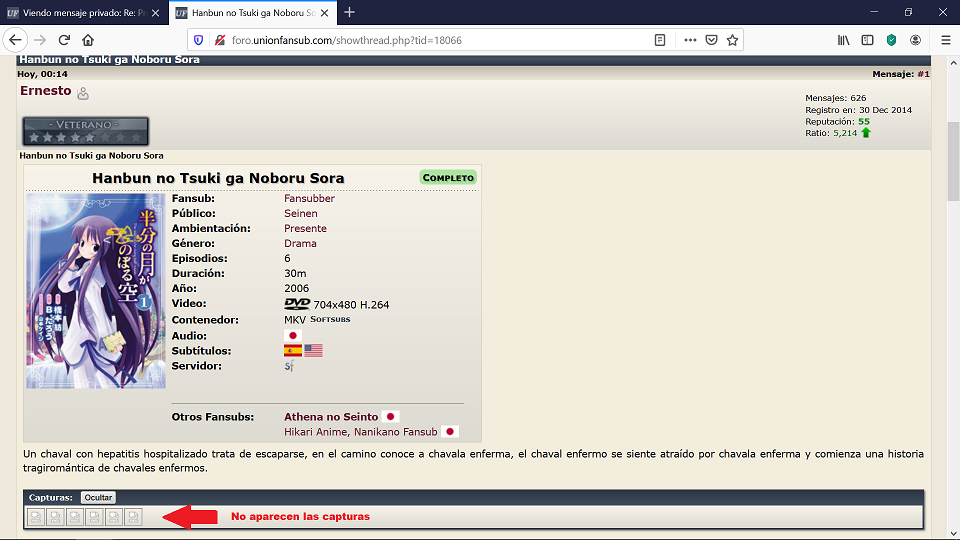Screen dimensions: 960x540
Task: Open the Firefox account profile icon
Action: click(915, 40)
